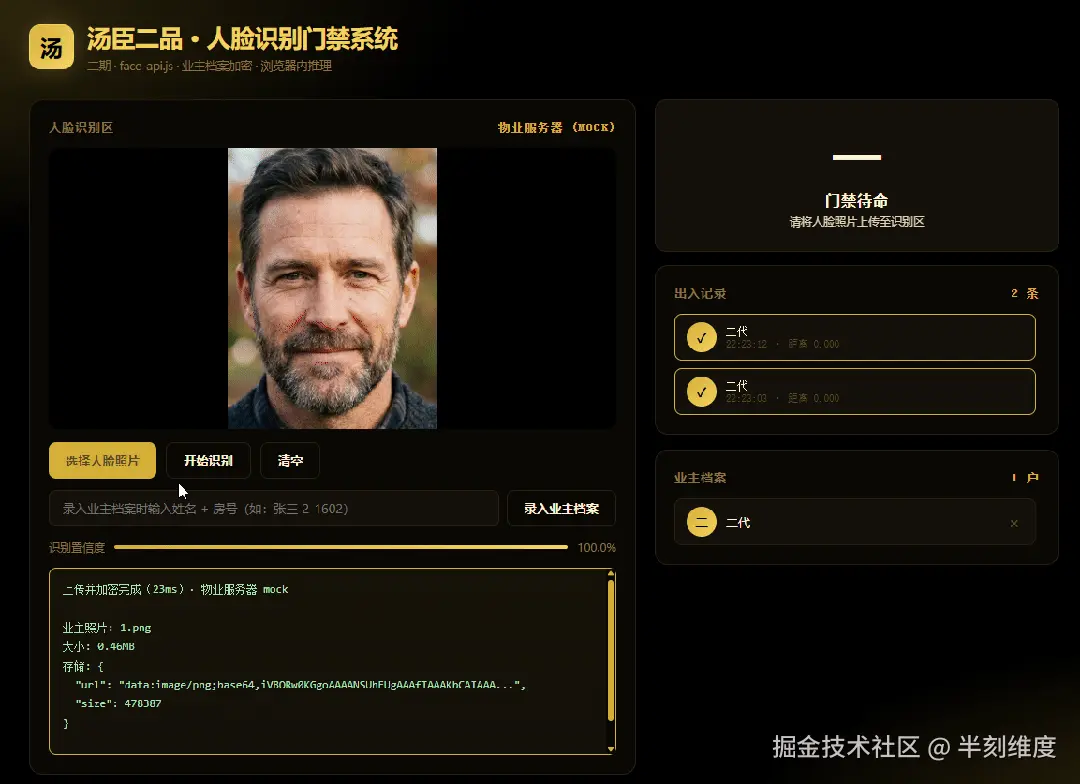Click the 人脸识别区 heading

tap(81, 127)
